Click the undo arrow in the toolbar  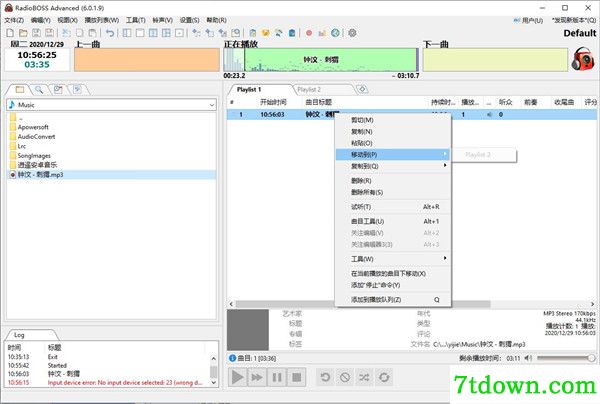110,33
